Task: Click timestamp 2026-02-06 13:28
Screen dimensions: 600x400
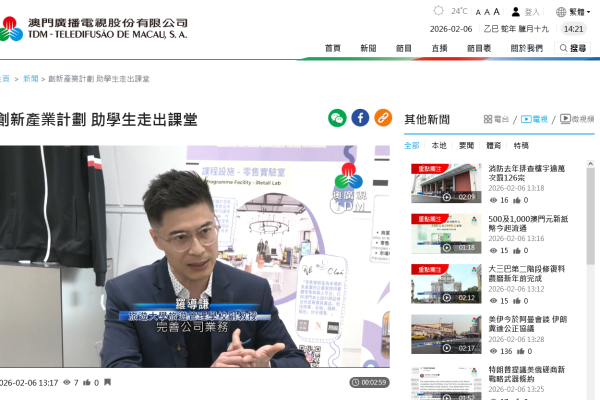Action: coord(516,340)
